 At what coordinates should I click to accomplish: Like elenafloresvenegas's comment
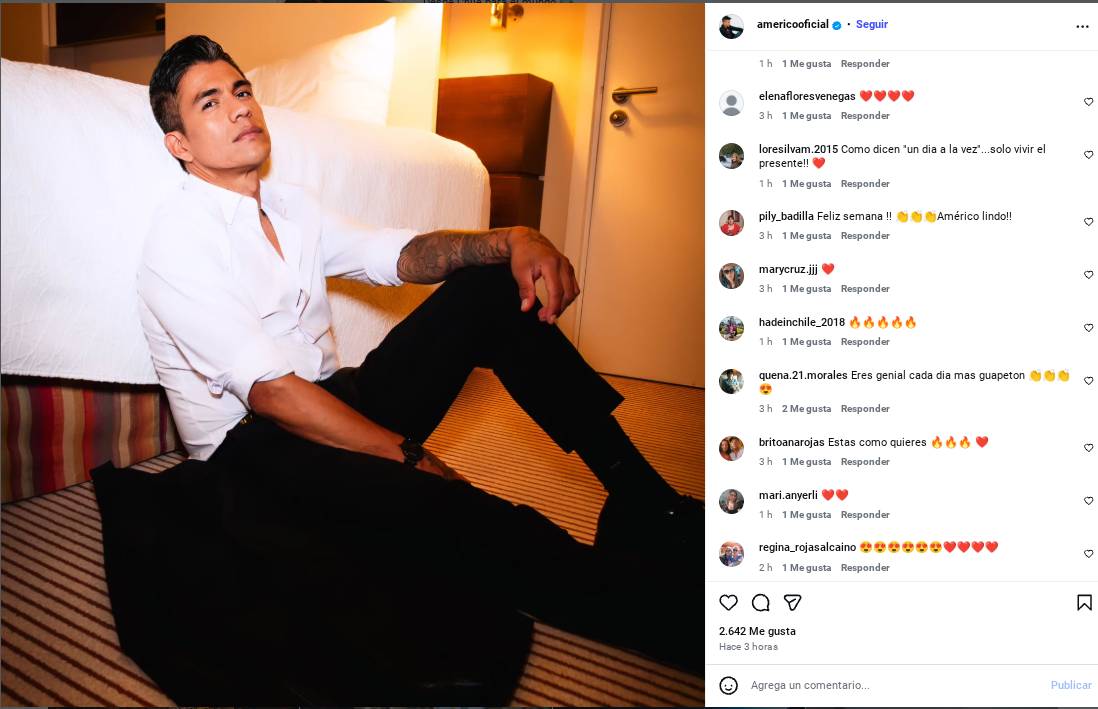(x=1089, y=102)
